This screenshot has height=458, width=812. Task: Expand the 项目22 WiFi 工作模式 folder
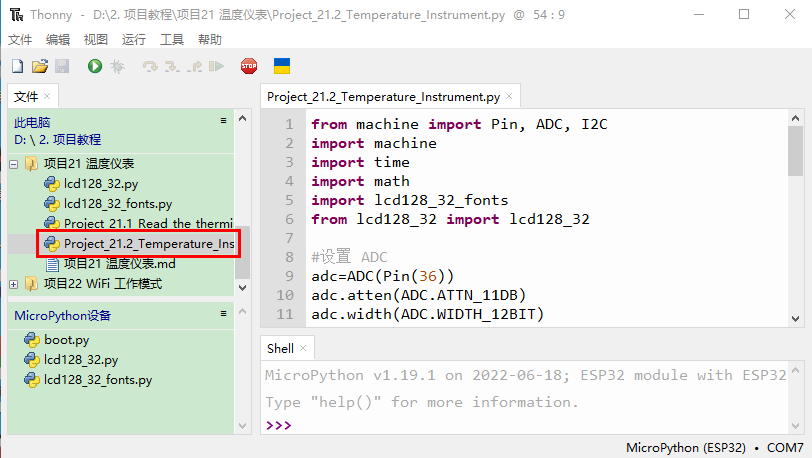(x=14, y=284)
